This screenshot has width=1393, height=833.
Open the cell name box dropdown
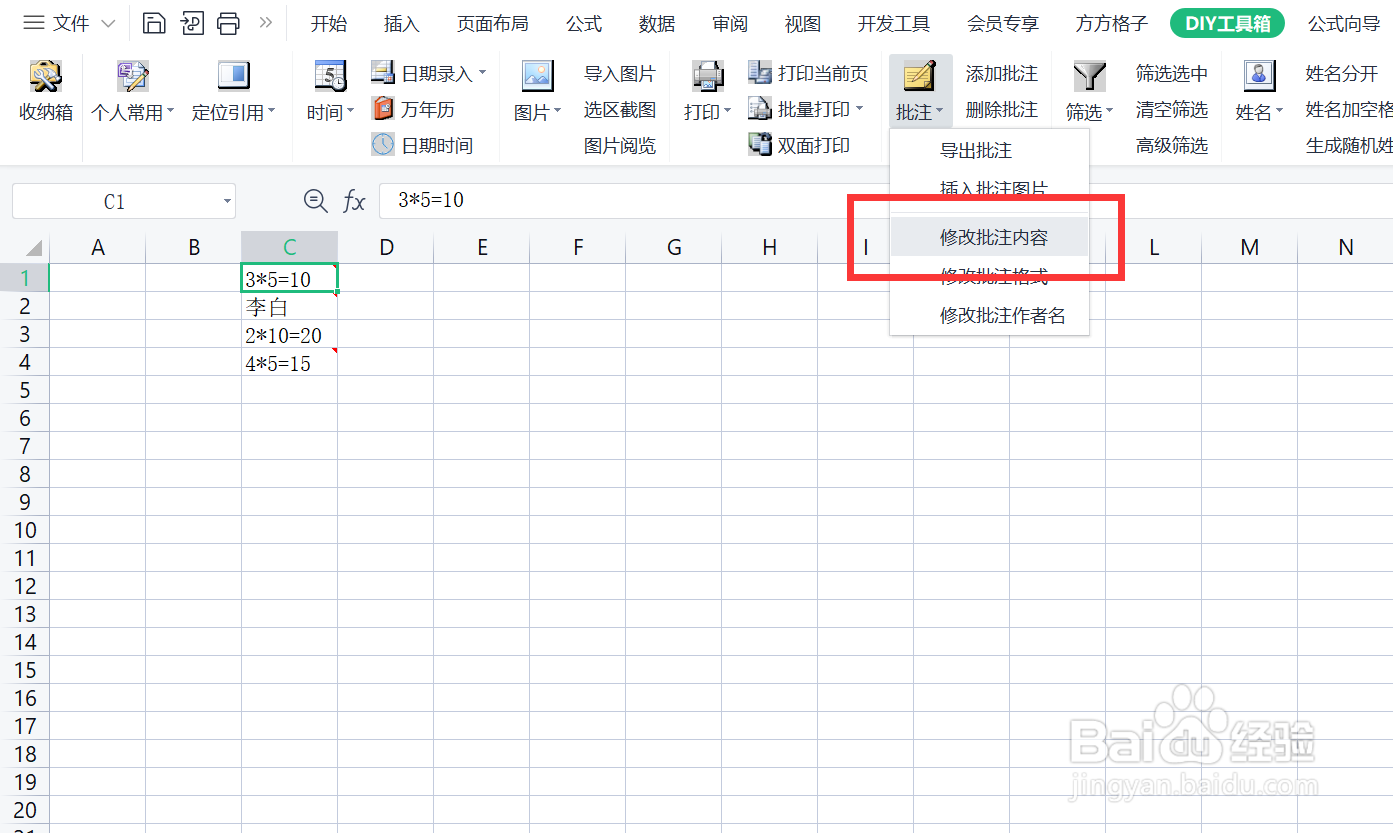coord(226,200)
